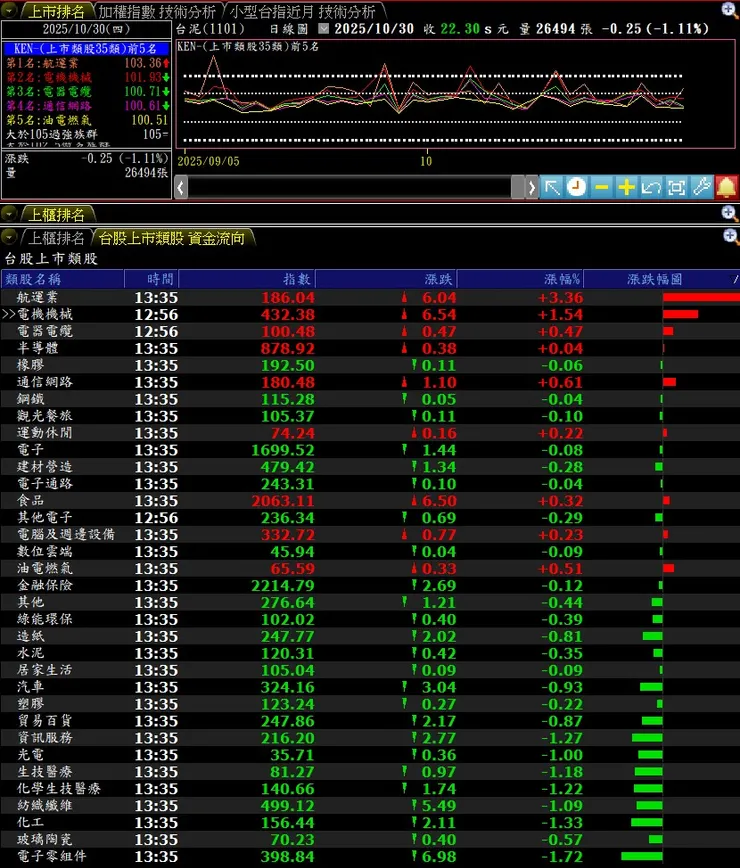740x868 pixels.
Task: Open the clock time-period tool
Action: pos(576,188)
